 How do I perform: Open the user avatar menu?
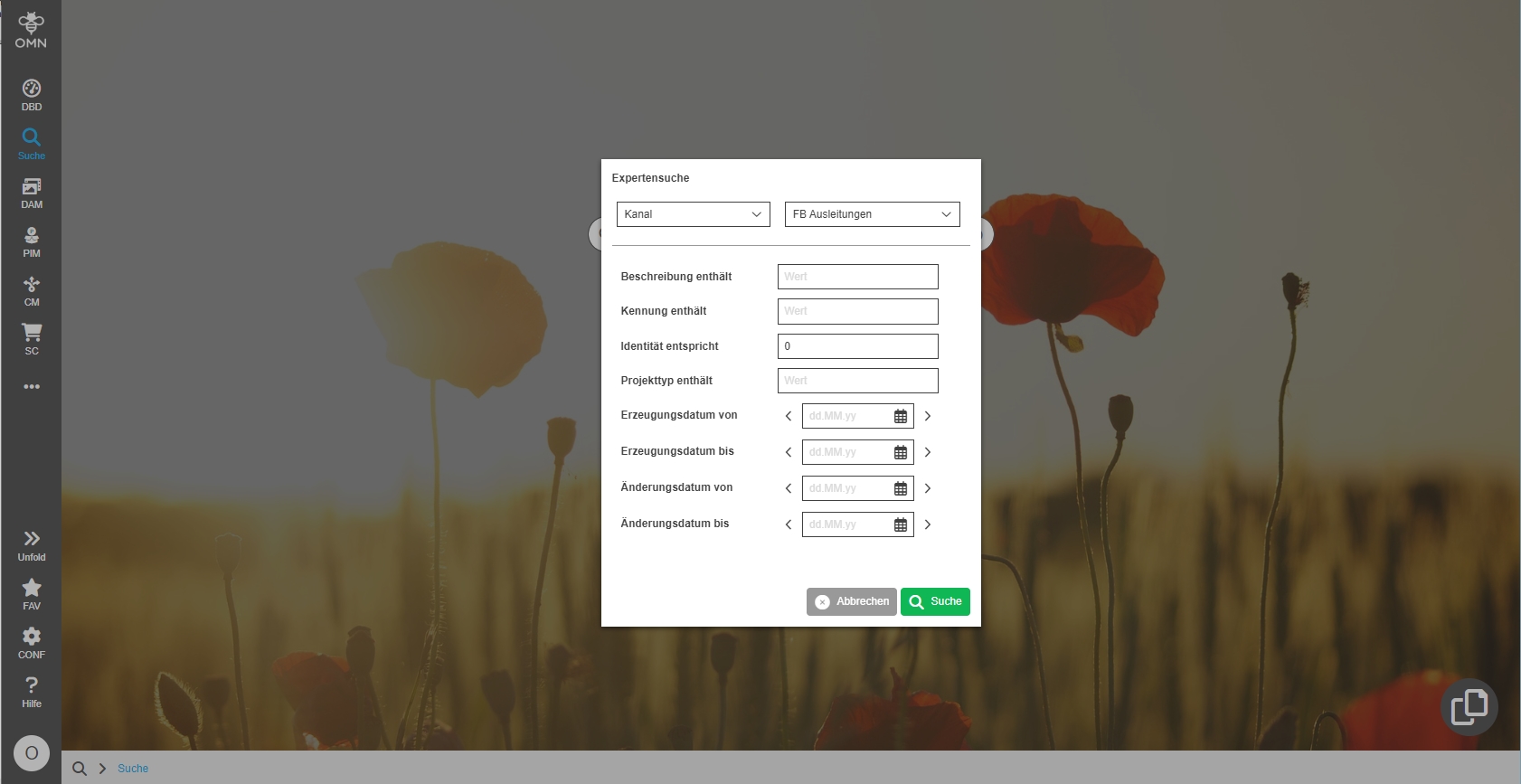pos(32,753)
